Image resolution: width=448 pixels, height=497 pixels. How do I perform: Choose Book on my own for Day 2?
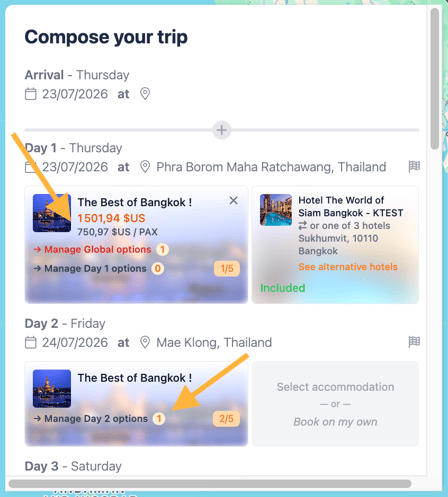pyautogui.click(x=335, y=422)
